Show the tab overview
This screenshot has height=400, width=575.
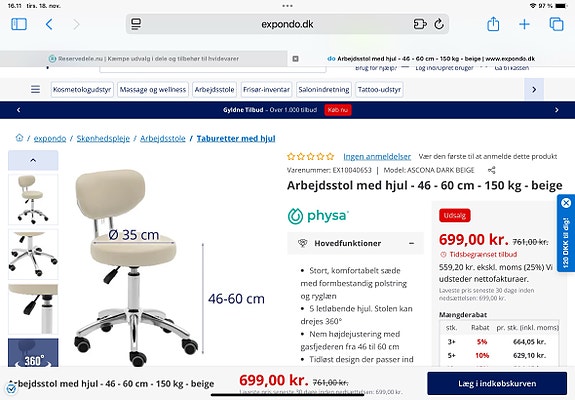[x=556, y=24]
